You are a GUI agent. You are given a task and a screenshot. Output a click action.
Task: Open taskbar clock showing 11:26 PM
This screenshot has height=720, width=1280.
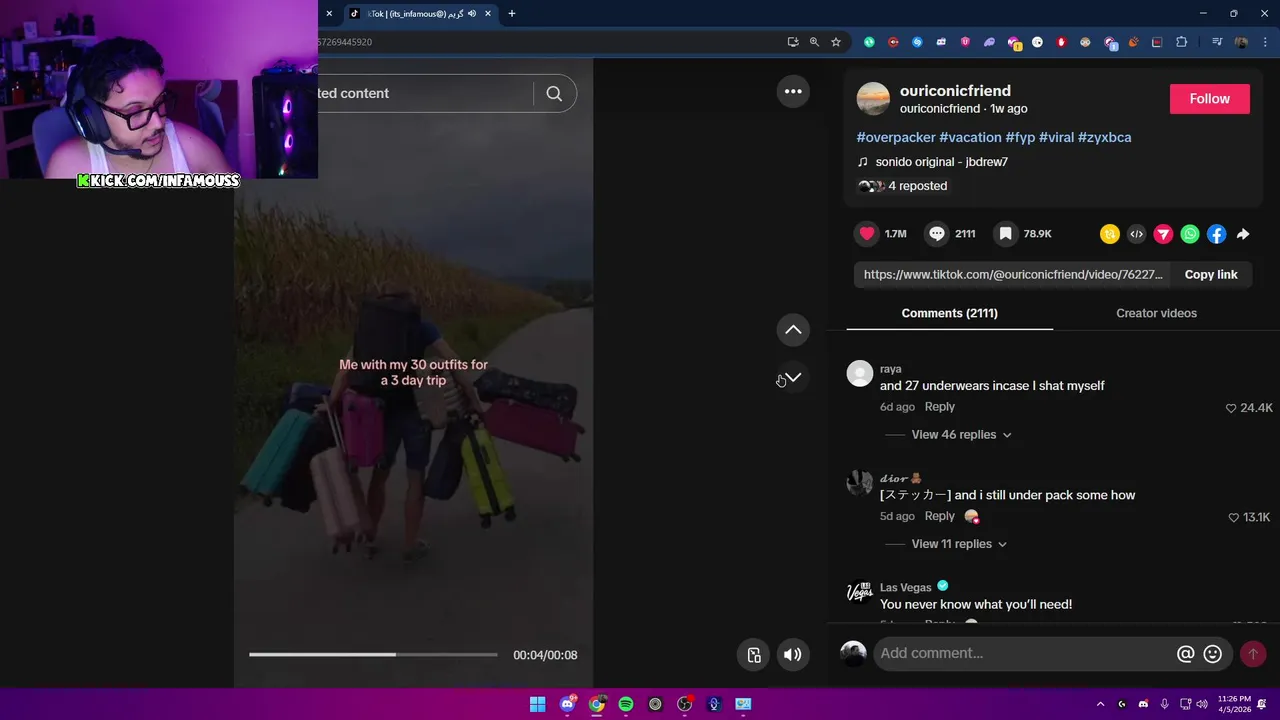[1234, 704]
